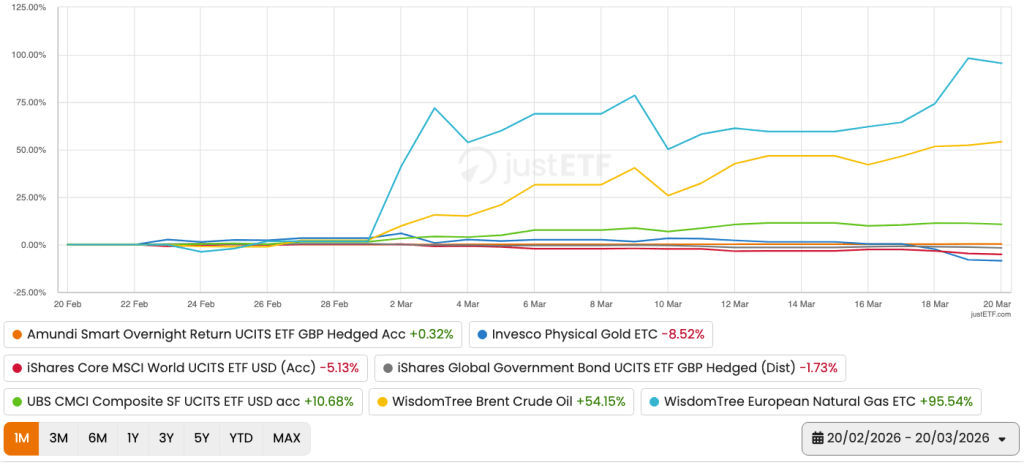Toggle the Amundi Smart Overnight Return series

pyautogui.click(x=236, y=334)
